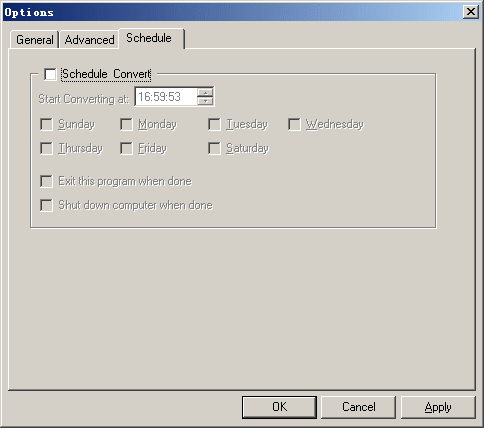This screenshot has width=484, height=428.
Task: Enable Shut down computer when done
Action: coord(46,205)
